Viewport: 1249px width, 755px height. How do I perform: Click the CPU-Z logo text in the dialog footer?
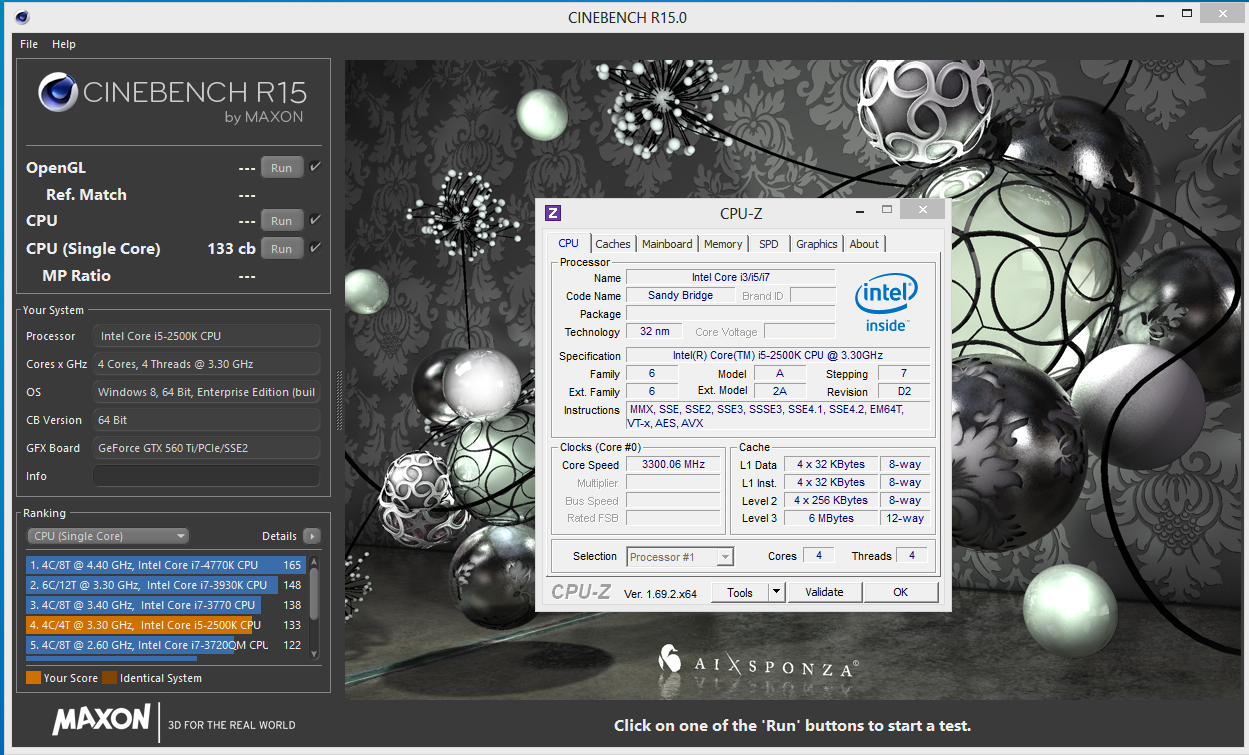click(581, 592)
